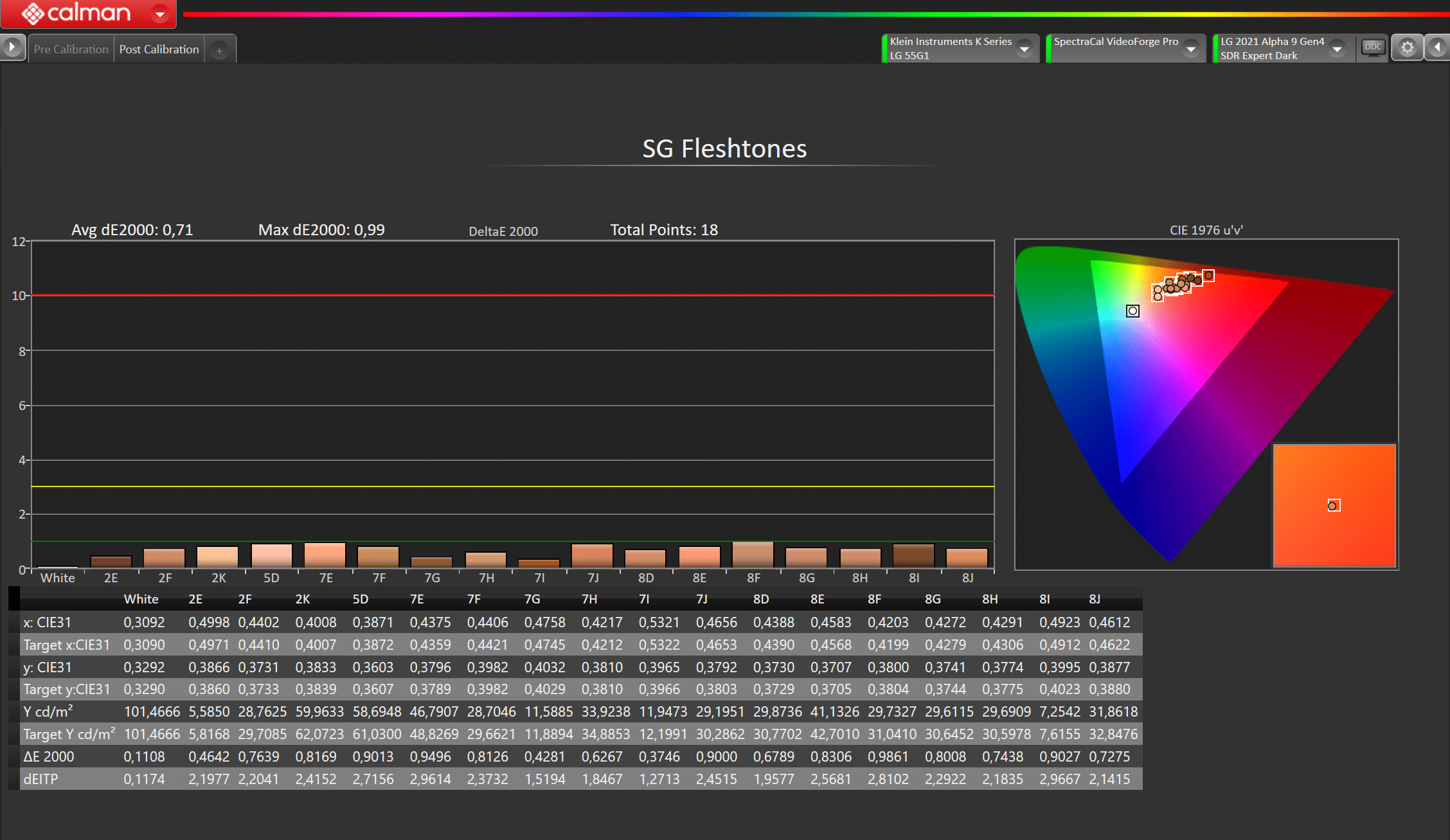Click the play arrow button left of tabs
This screenshot has height=840, width=1450.
(12, 48)
